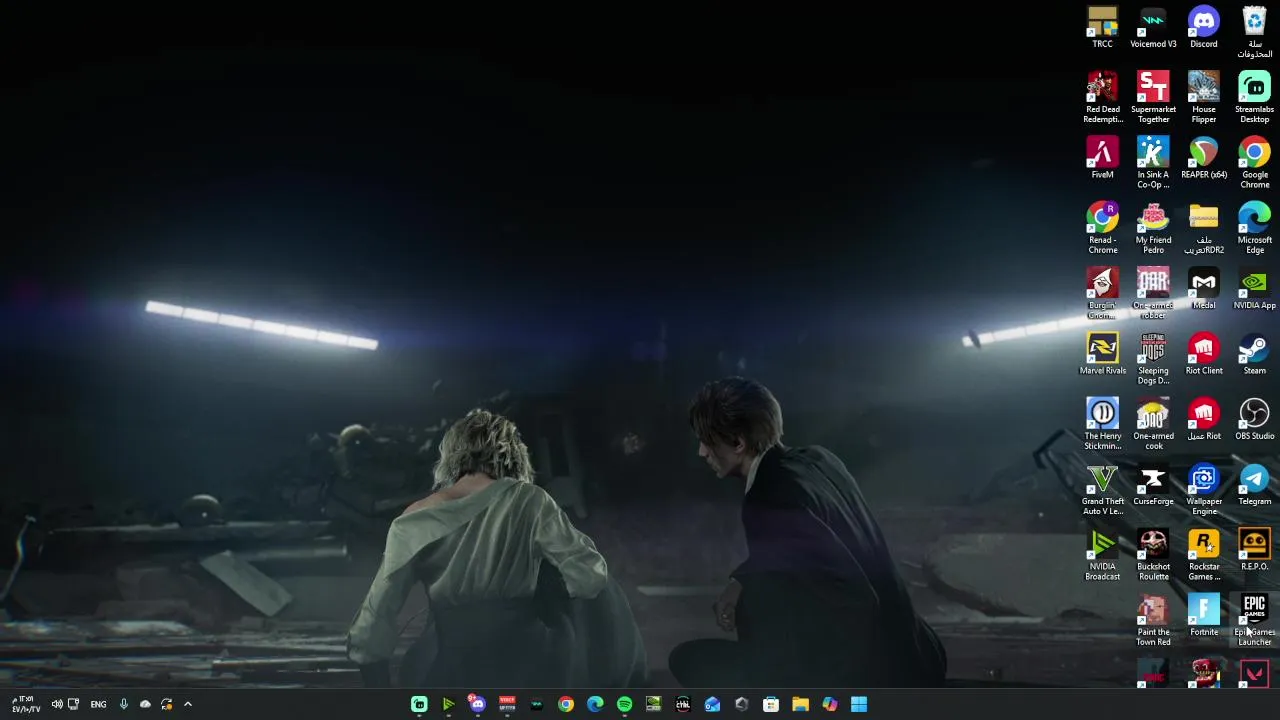
Task: Open OneDrive cloud tray icon
Action: [145, 704]
